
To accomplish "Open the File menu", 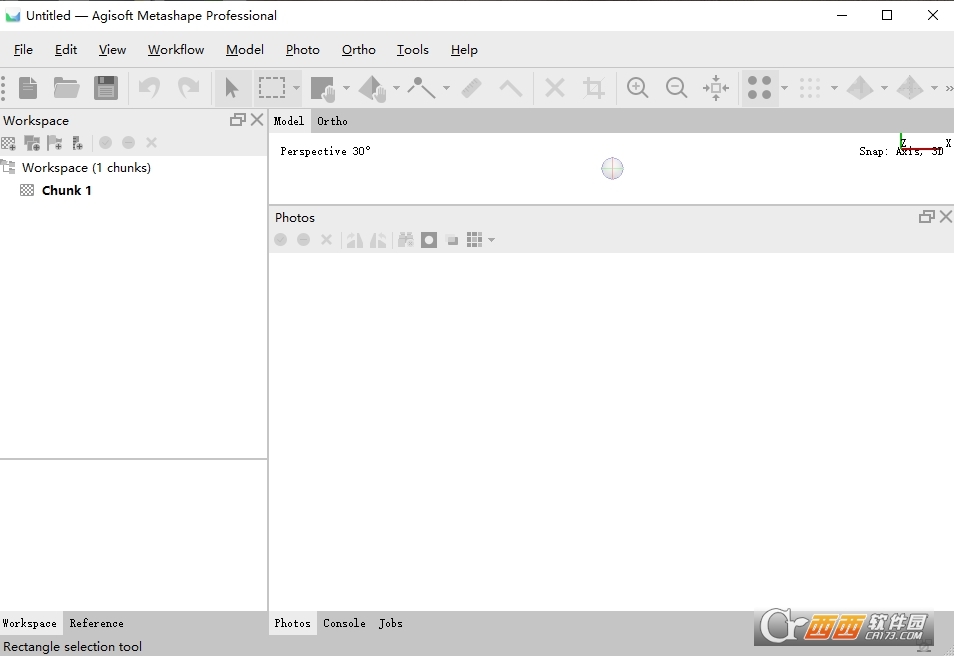I will (23, 50).
